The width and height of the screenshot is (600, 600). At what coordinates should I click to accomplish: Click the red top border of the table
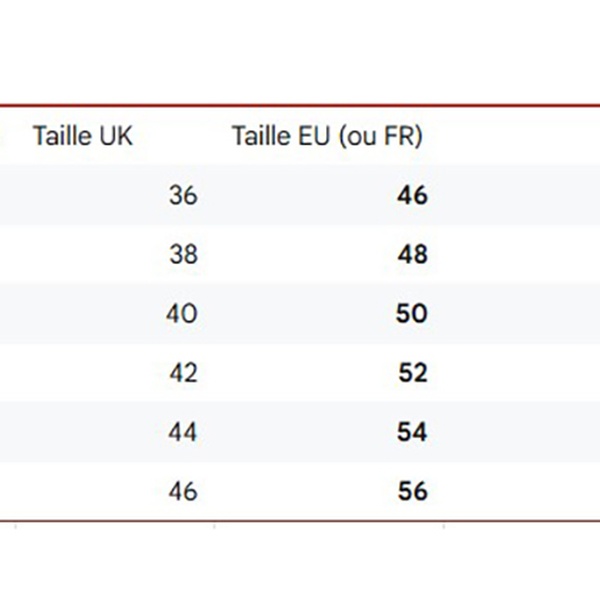tap(300, 104)
